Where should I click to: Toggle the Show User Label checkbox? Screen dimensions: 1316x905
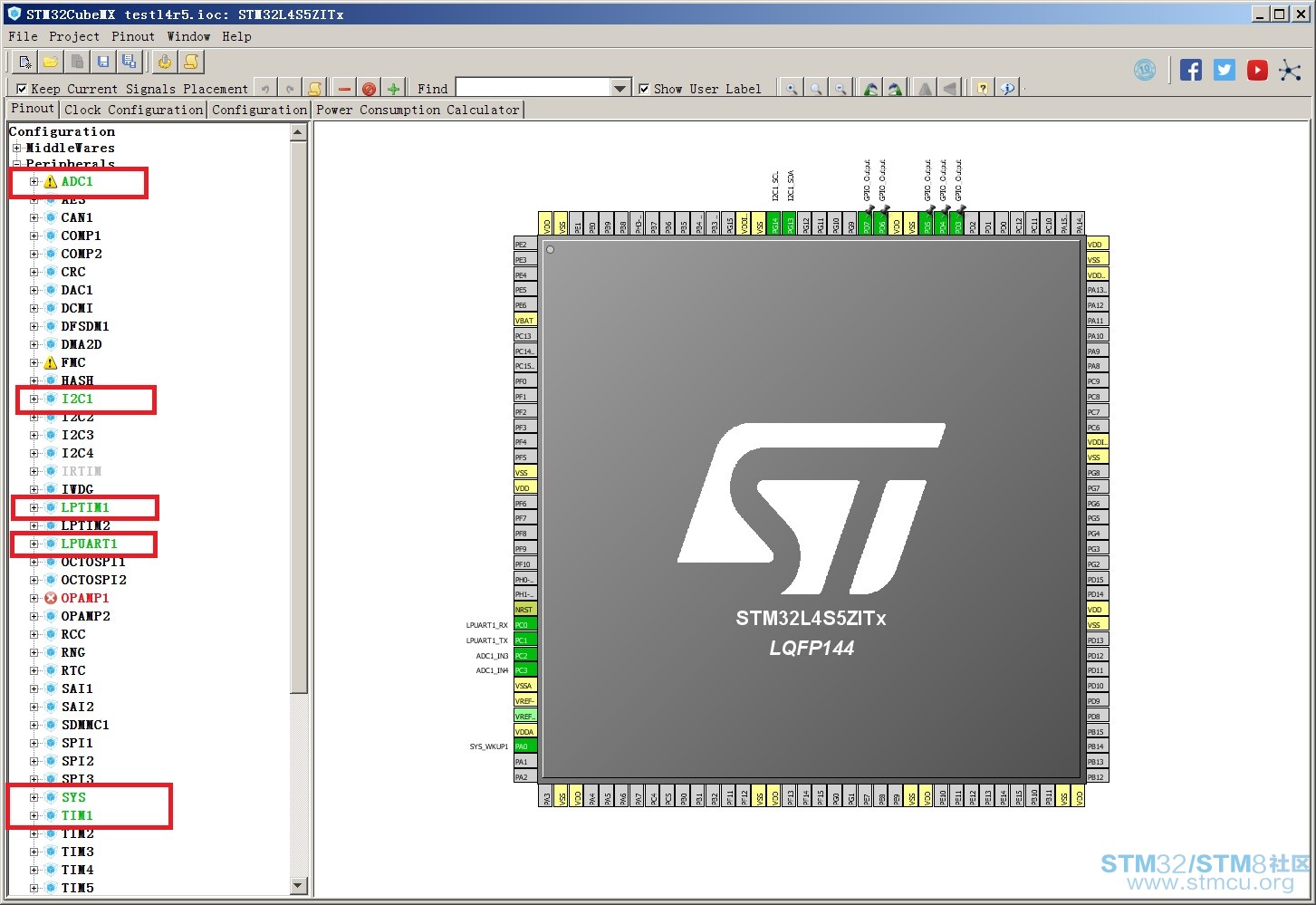[x=644, y=89]
